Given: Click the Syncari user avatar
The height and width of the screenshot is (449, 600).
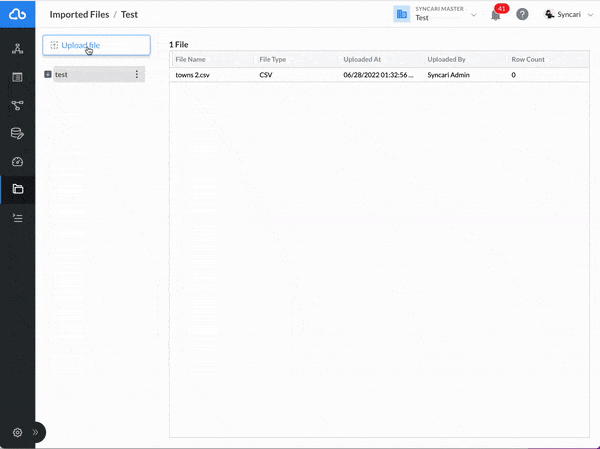Looking at the screenshot, I should tap(549, 14).
